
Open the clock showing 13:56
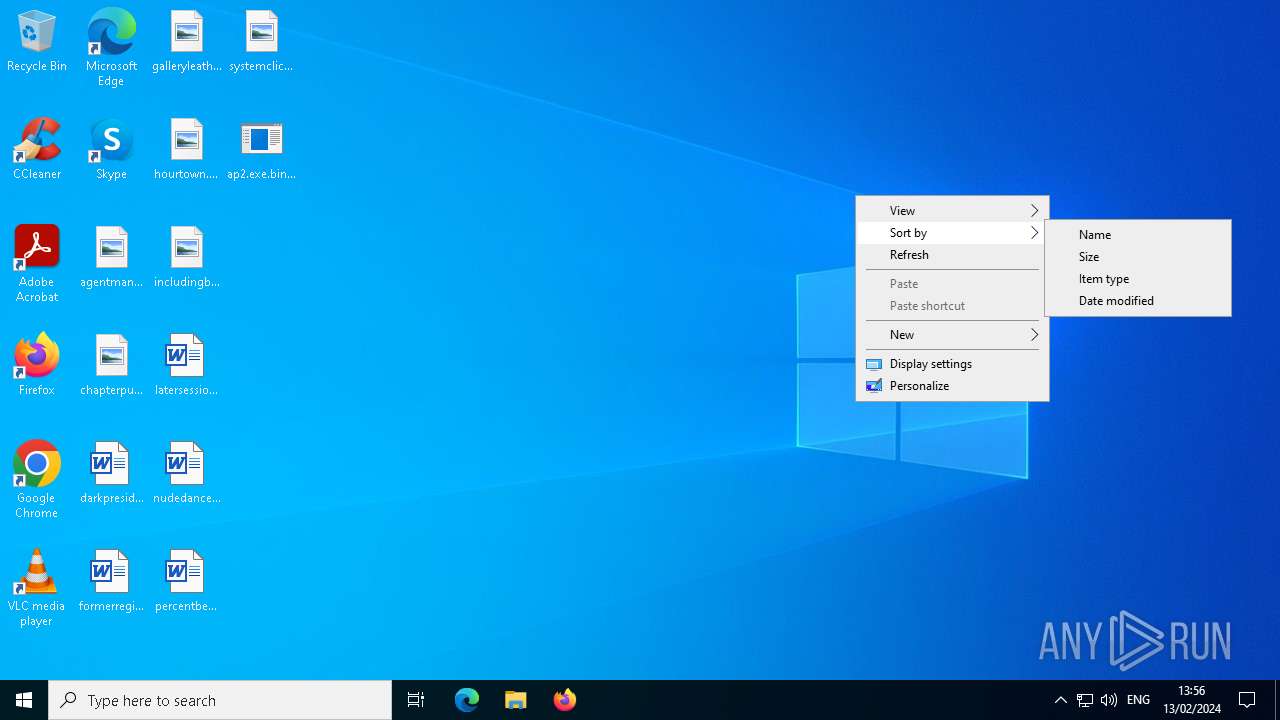1192,700
